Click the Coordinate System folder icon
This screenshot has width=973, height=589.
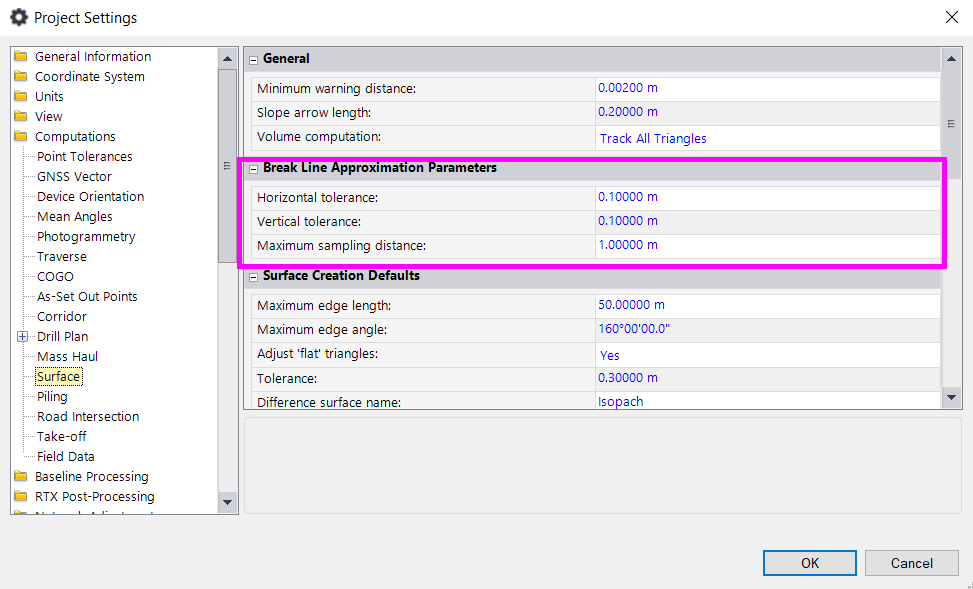click(x=21, y=77)
